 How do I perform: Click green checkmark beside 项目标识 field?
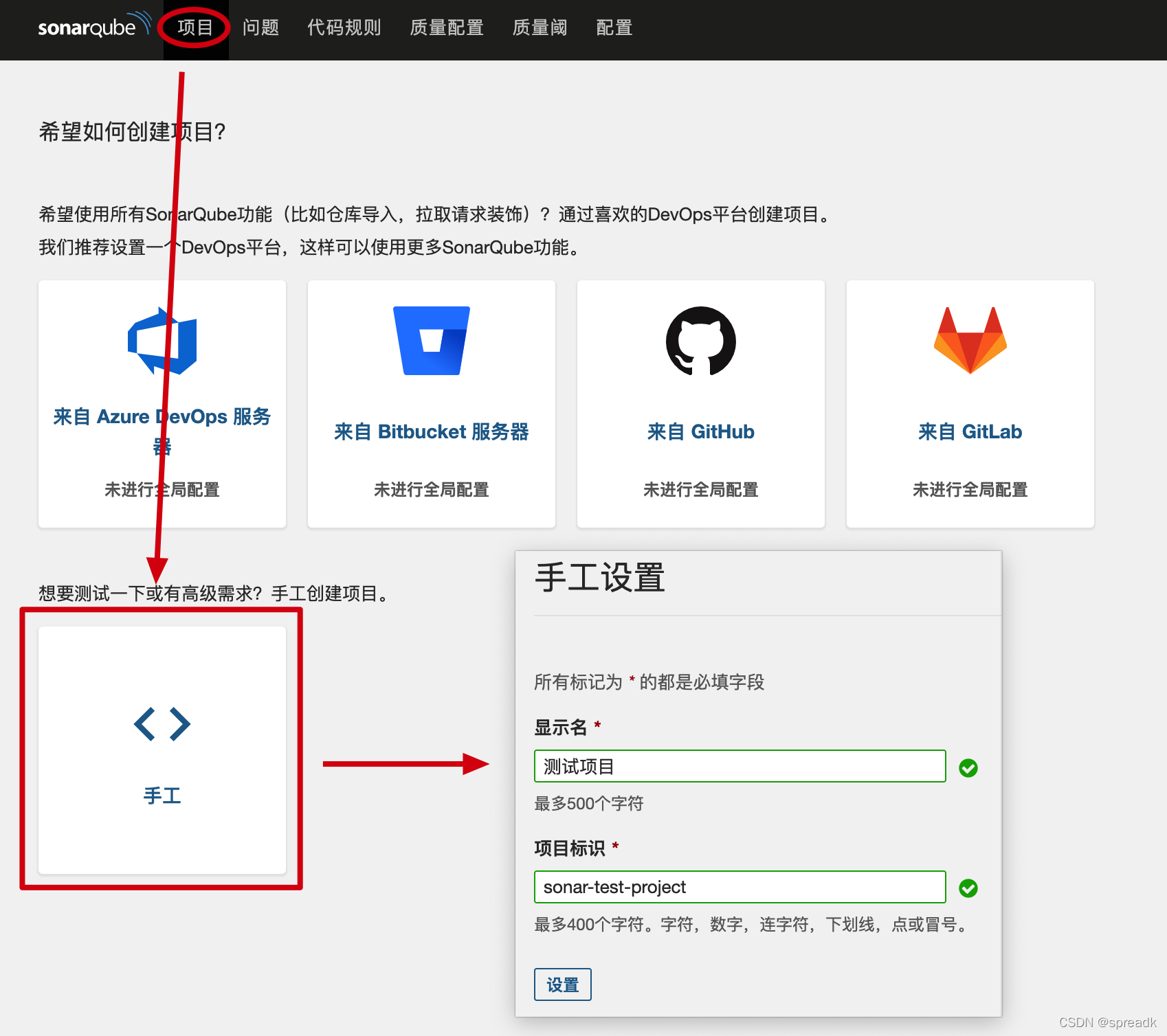tap(968, 888)
